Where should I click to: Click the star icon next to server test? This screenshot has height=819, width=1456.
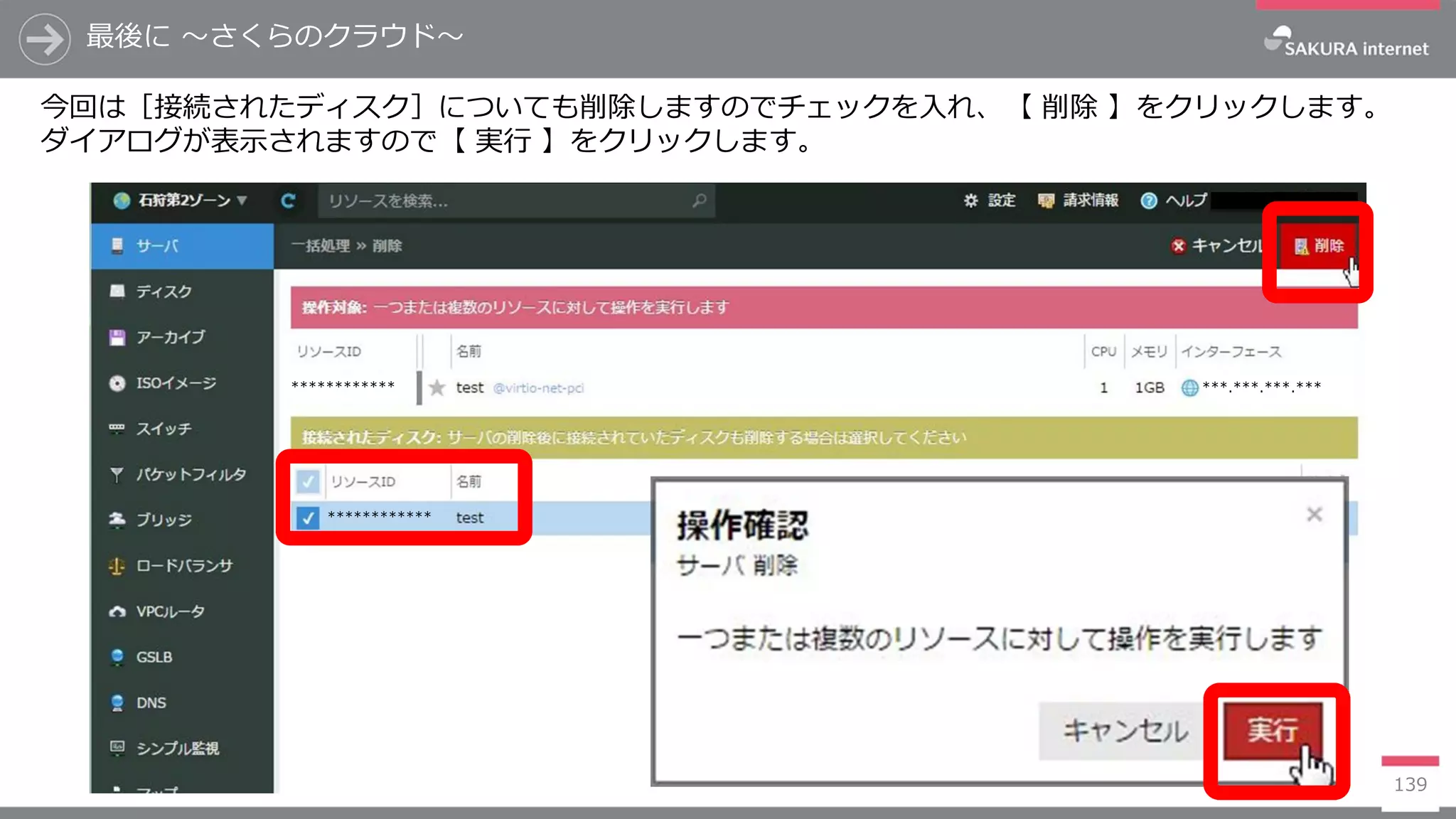(437, 387)
